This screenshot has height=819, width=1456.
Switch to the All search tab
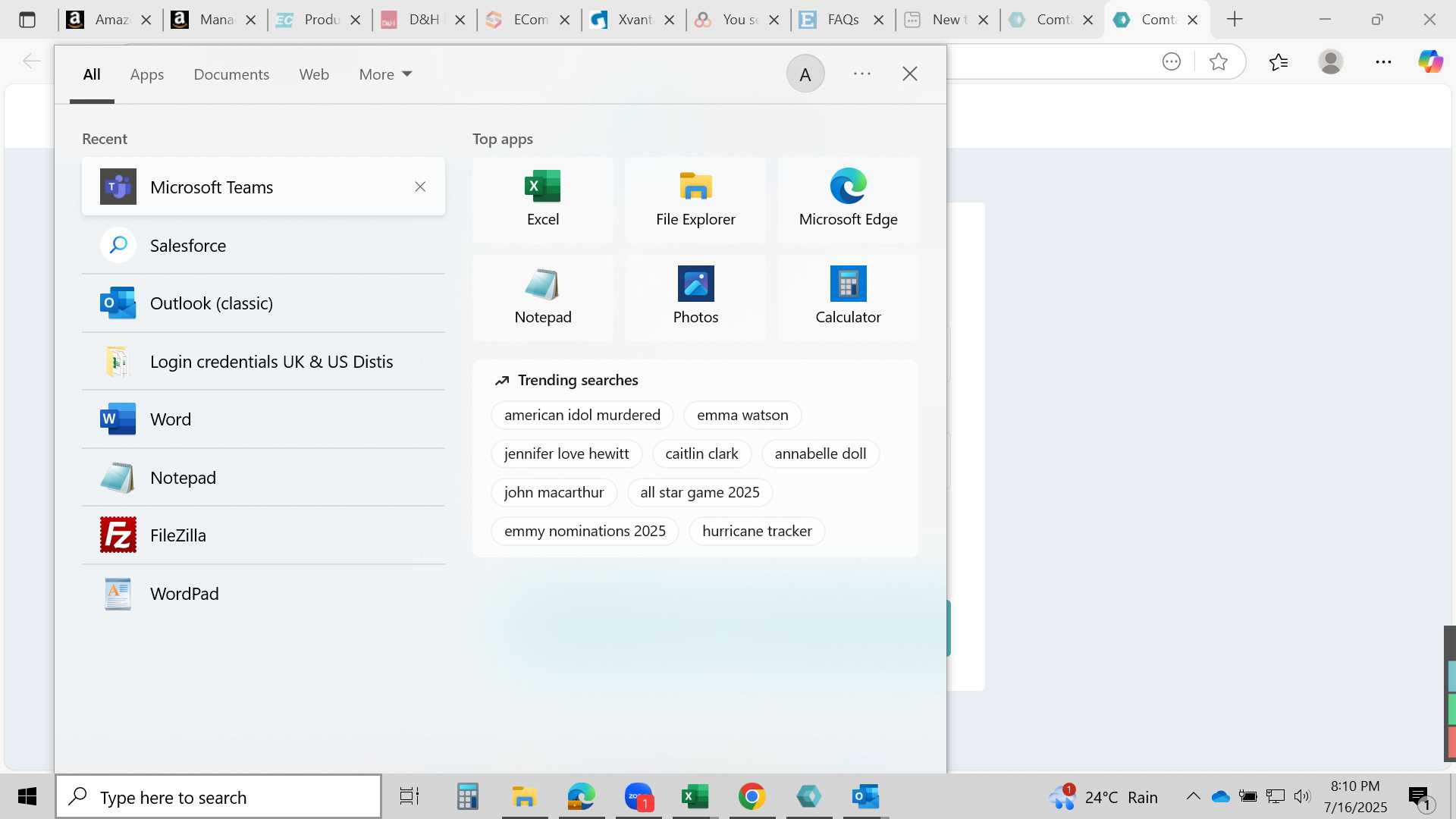point(92,74)
